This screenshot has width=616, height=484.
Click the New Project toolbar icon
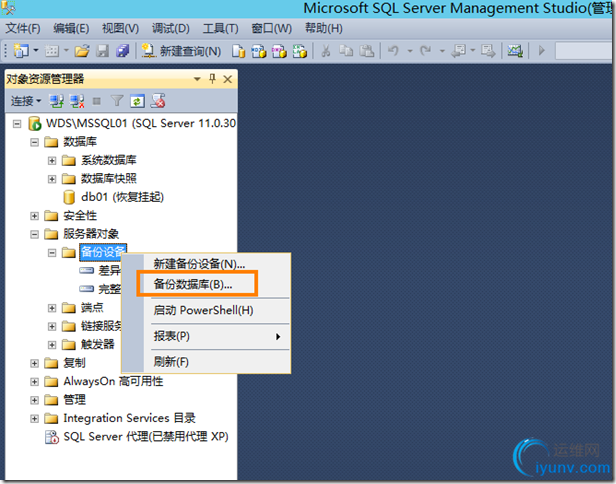point(21,51)
